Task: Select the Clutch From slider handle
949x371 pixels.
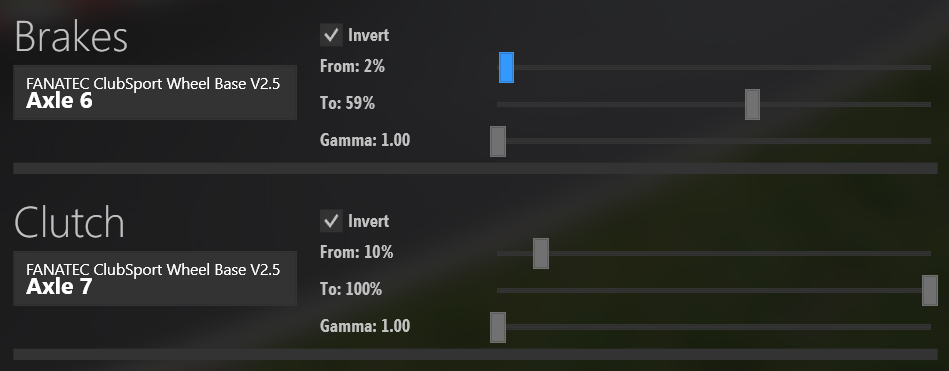Action: pos(540,253)
